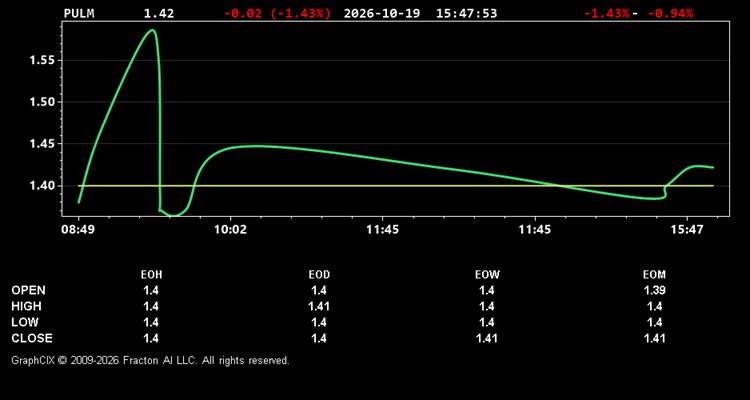Click the timestamp 15:47:53
Screen dimensions: 750x400
(466, 13)
